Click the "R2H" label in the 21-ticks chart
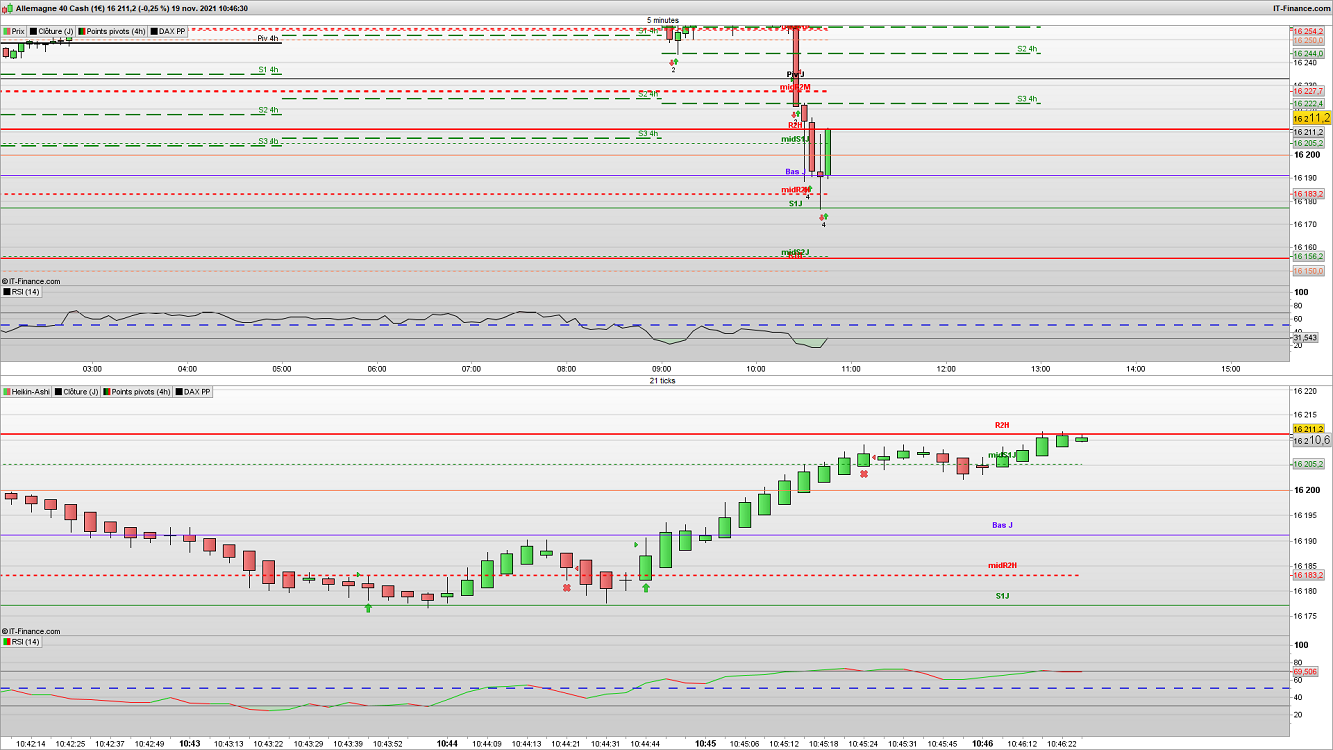 pos(1002,426)
